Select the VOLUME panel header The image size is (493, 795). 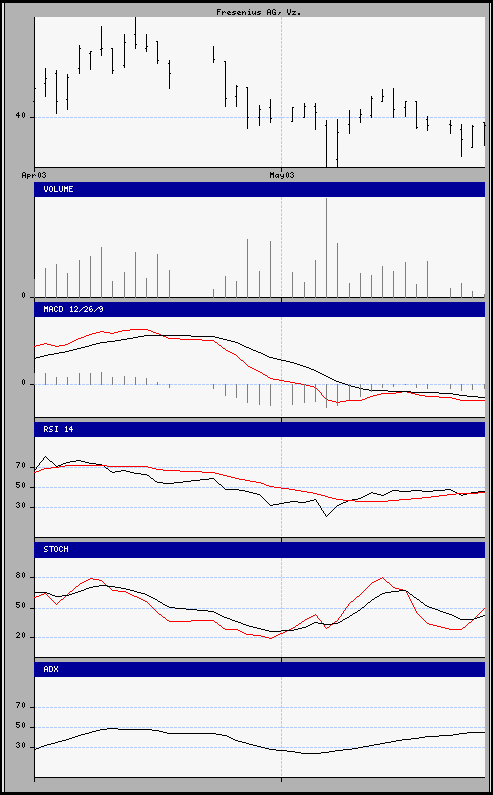pos(260,189)
